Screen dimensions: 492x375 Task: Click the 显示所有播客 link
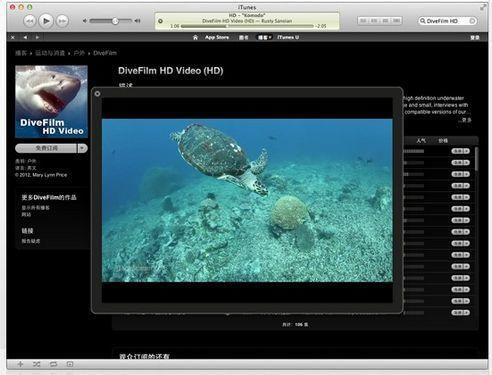36,207
